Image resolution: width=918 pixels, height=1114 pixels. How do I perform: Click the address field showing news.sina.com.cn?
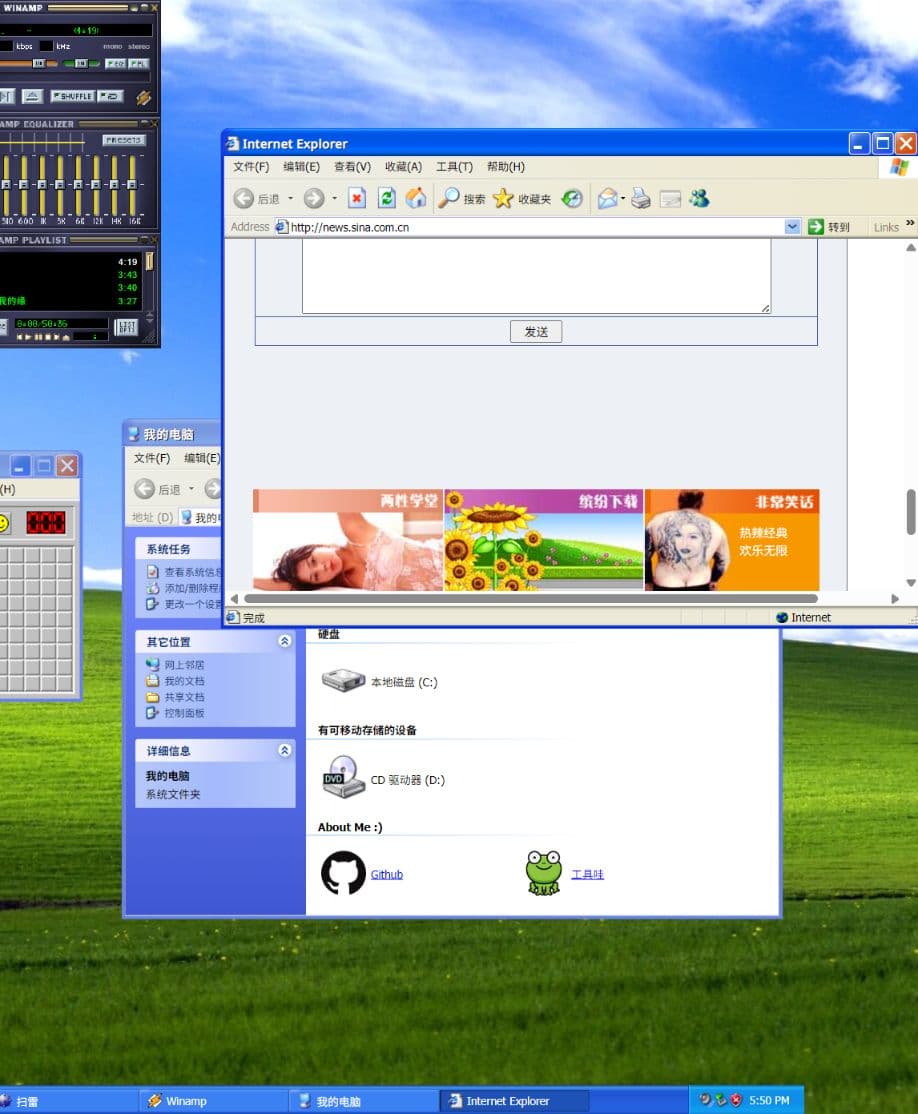click(x=536, y=227)
